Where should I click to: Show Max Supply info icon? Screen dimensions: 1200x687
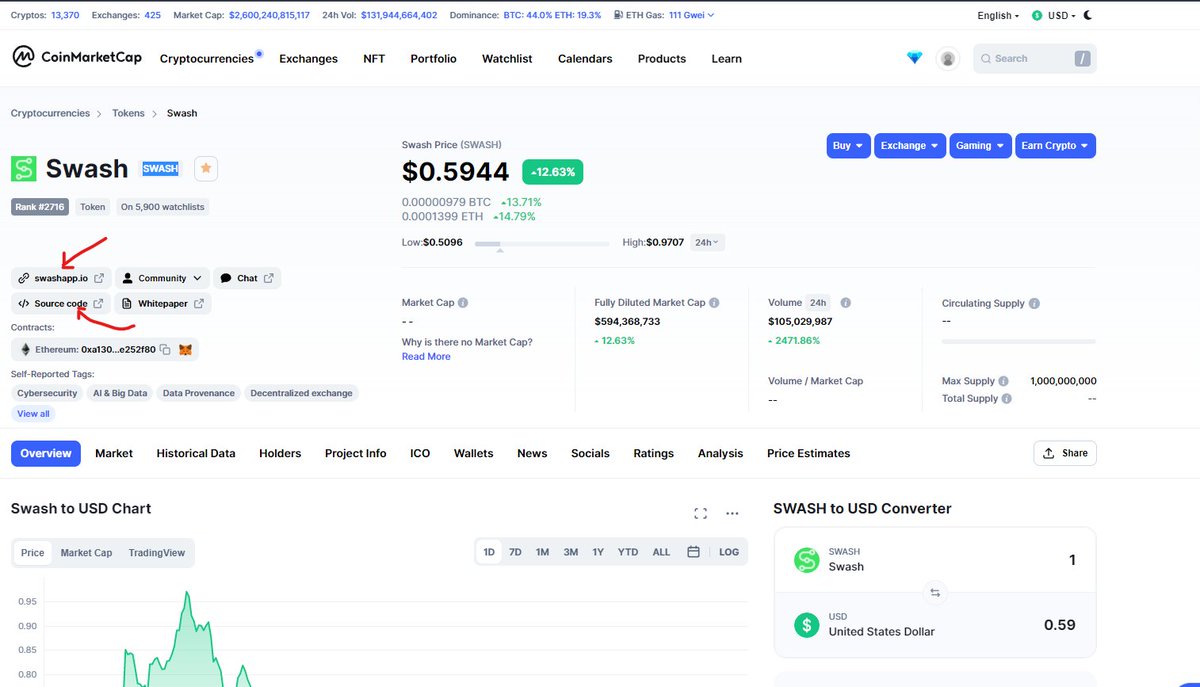tap(1003, 381)
